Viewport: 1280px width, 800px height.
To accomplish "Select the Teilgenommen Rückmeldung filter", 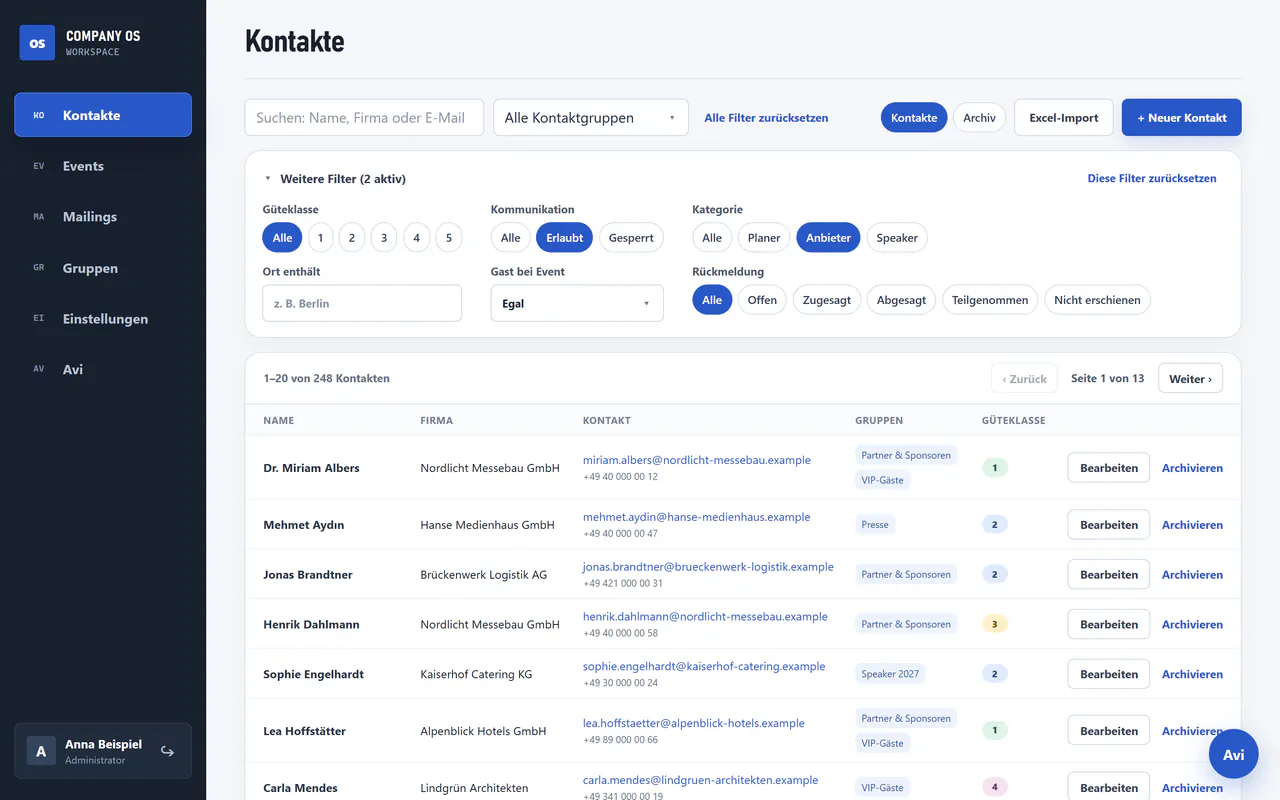I will tap(990, 300).
